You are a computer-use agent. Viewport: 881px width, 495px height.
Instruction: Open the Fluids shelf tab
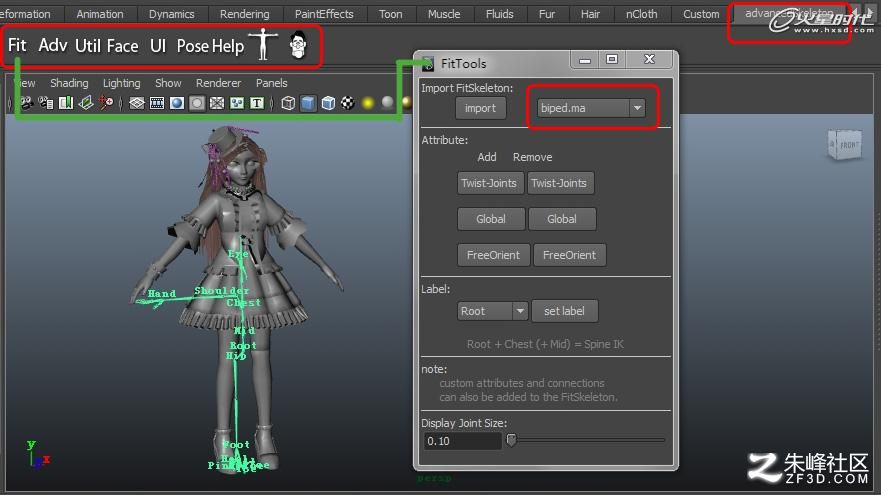pos(499,14)
